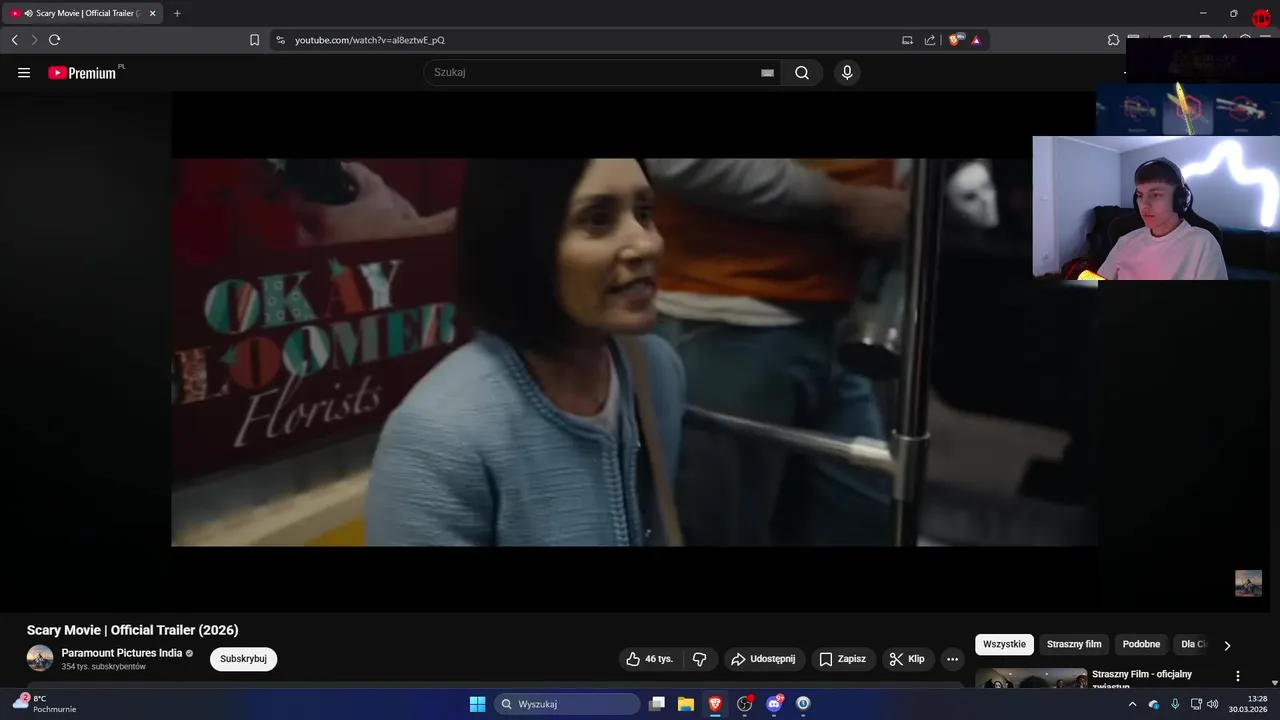Click the 354 tys. subskrybentów text
This screenshot has width=1280, height=720.
click(x=104, y=667)
